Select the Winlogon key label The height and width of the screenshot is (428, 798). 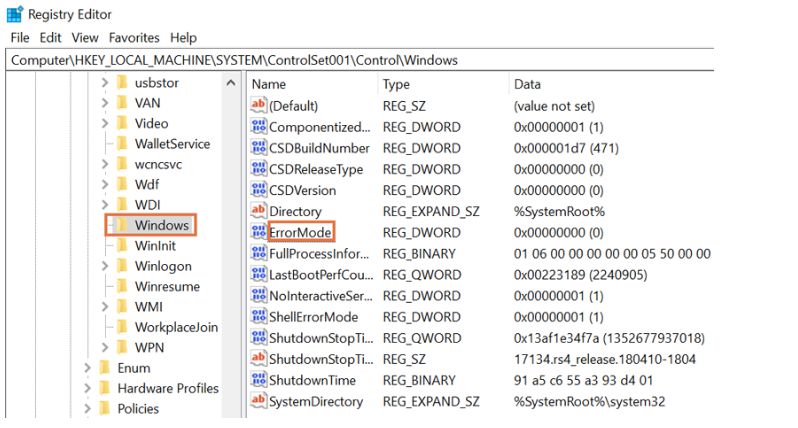(163, 266)
